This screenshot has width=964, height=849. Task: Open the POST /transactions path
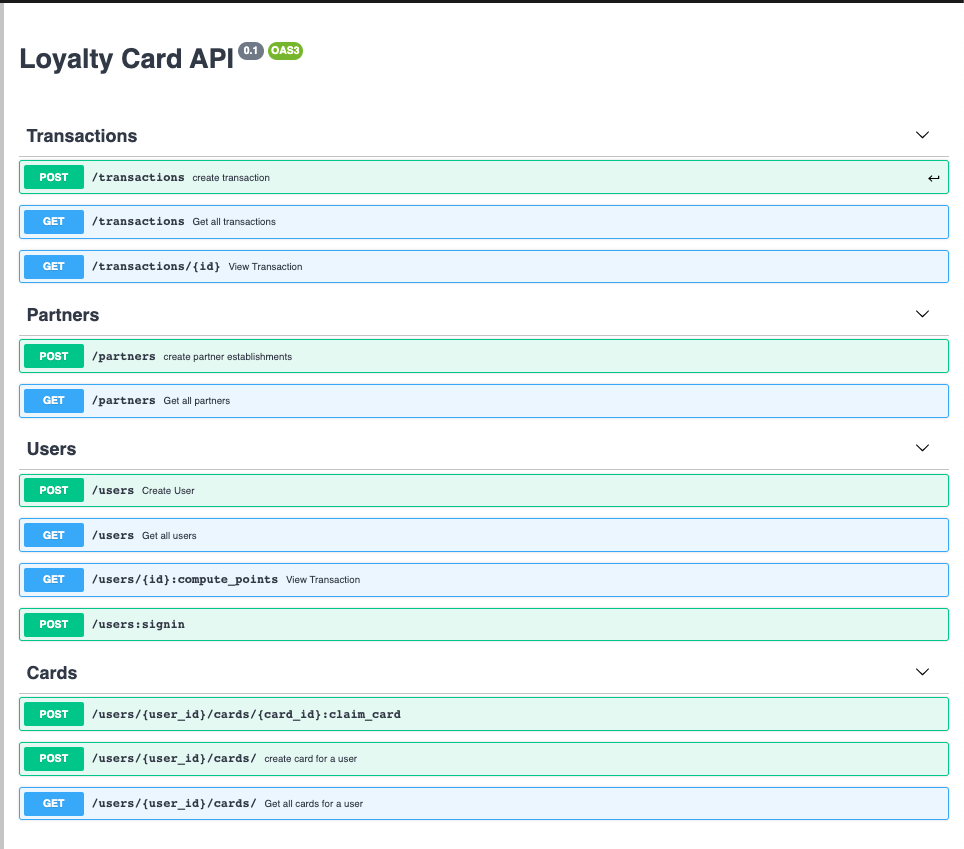(x=138, y=177)
